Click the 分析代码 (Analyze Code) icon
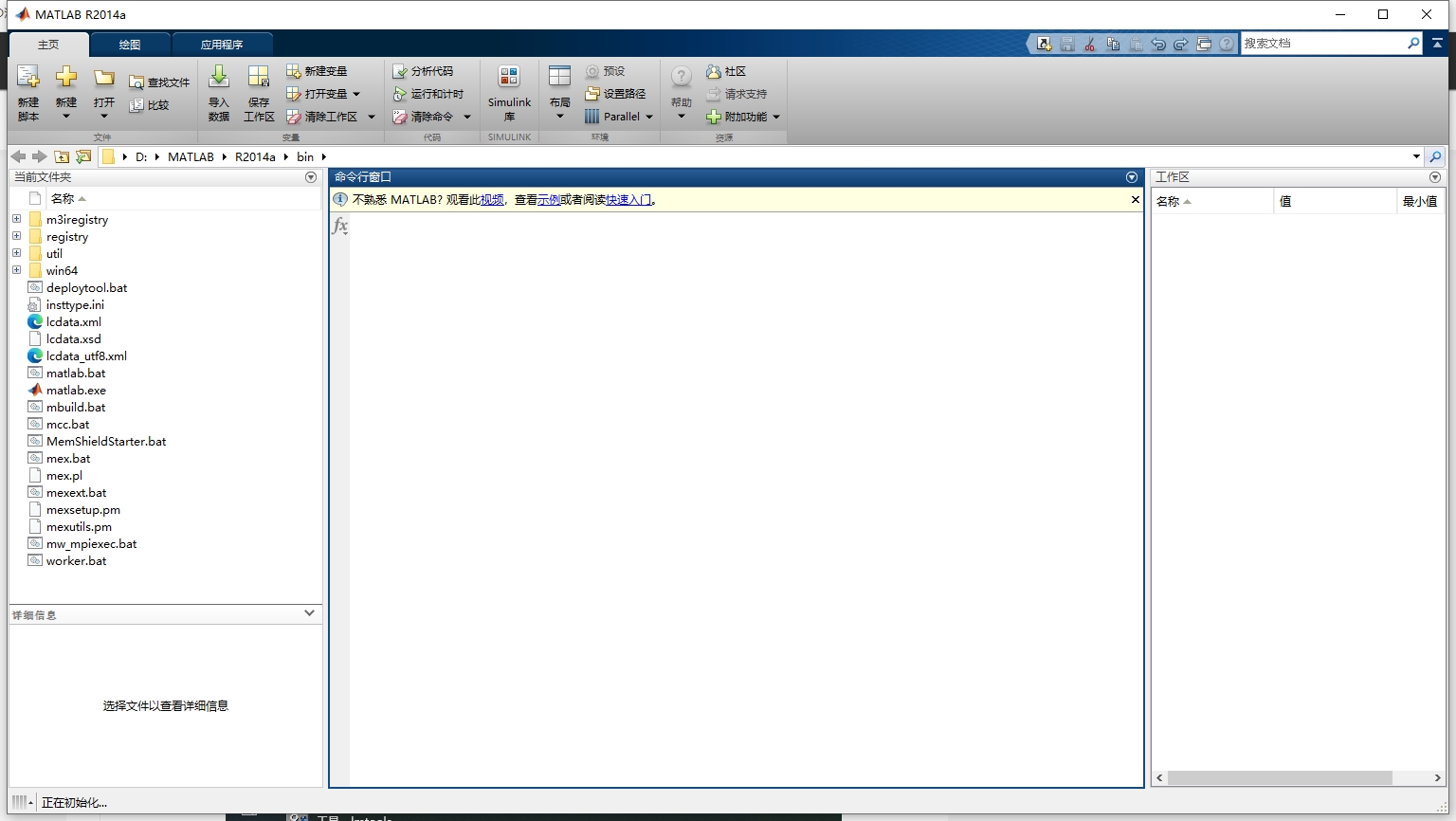The width and height of the screenshot is (1456, 821). (x=426, y=70)
